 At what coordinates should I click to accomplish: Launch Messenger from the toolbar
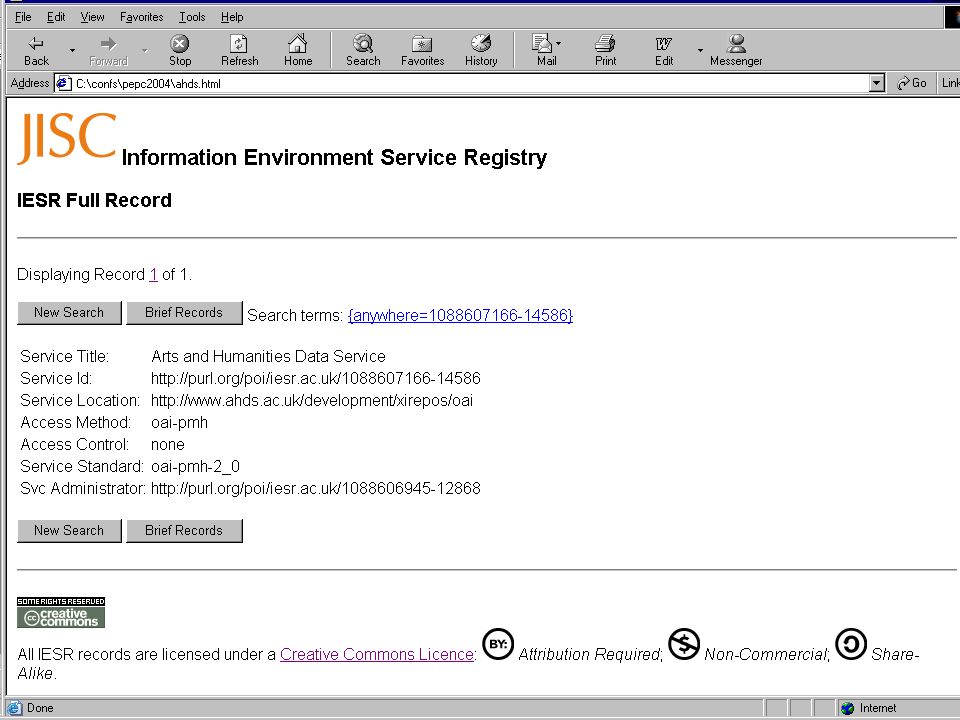pos(736,51)
